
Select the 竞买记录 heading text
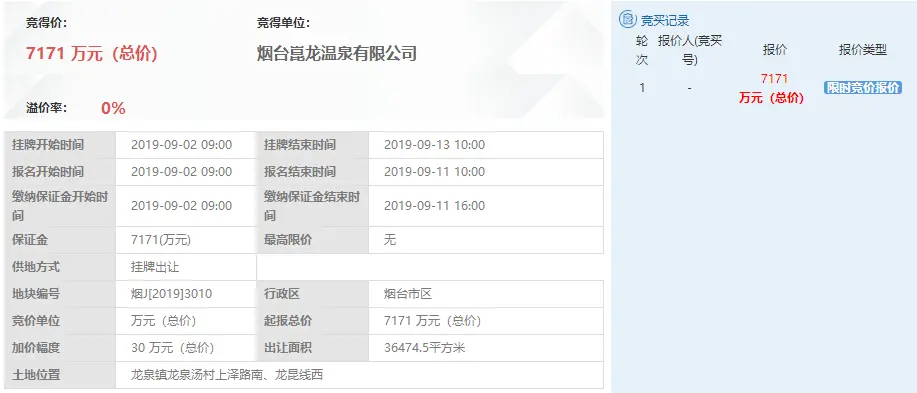[665, 20]
